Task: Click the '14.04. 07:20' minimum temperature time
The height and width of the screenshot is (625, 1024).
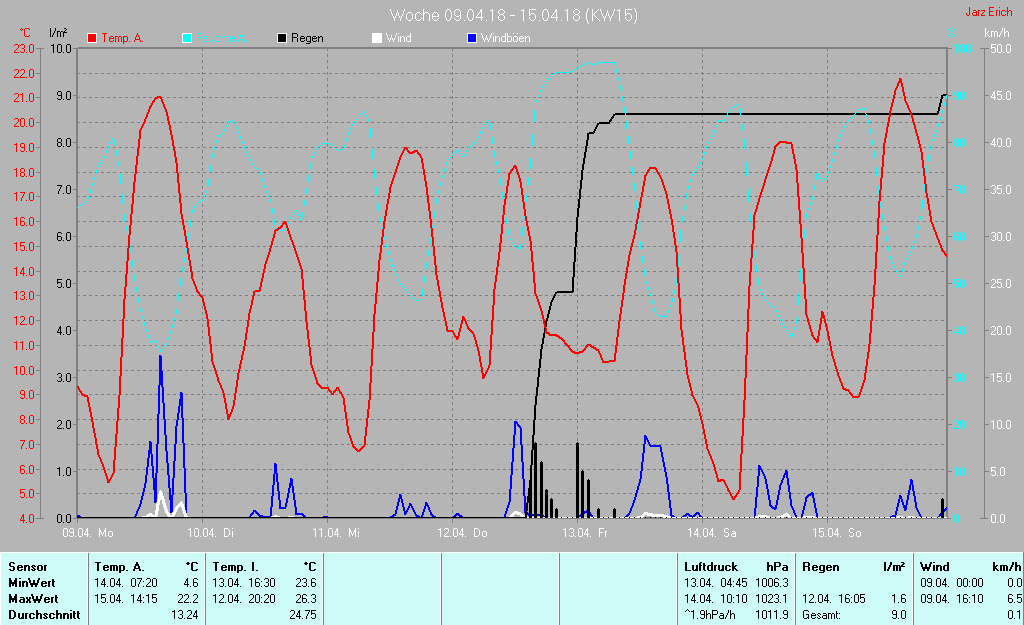Action: pyautogui.click(x=126, y=583)
